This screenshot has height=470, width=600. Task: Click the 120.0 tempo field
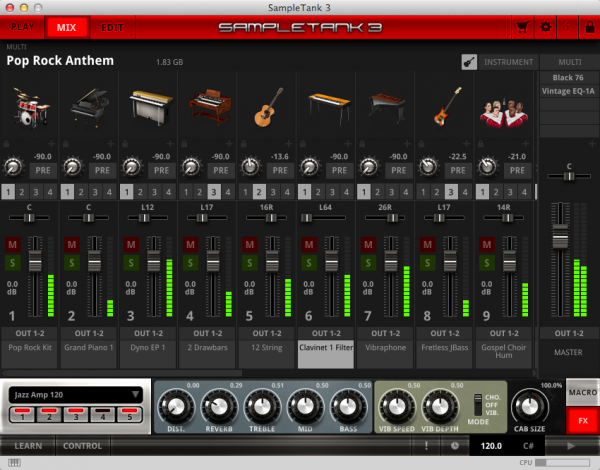point(491,446)
